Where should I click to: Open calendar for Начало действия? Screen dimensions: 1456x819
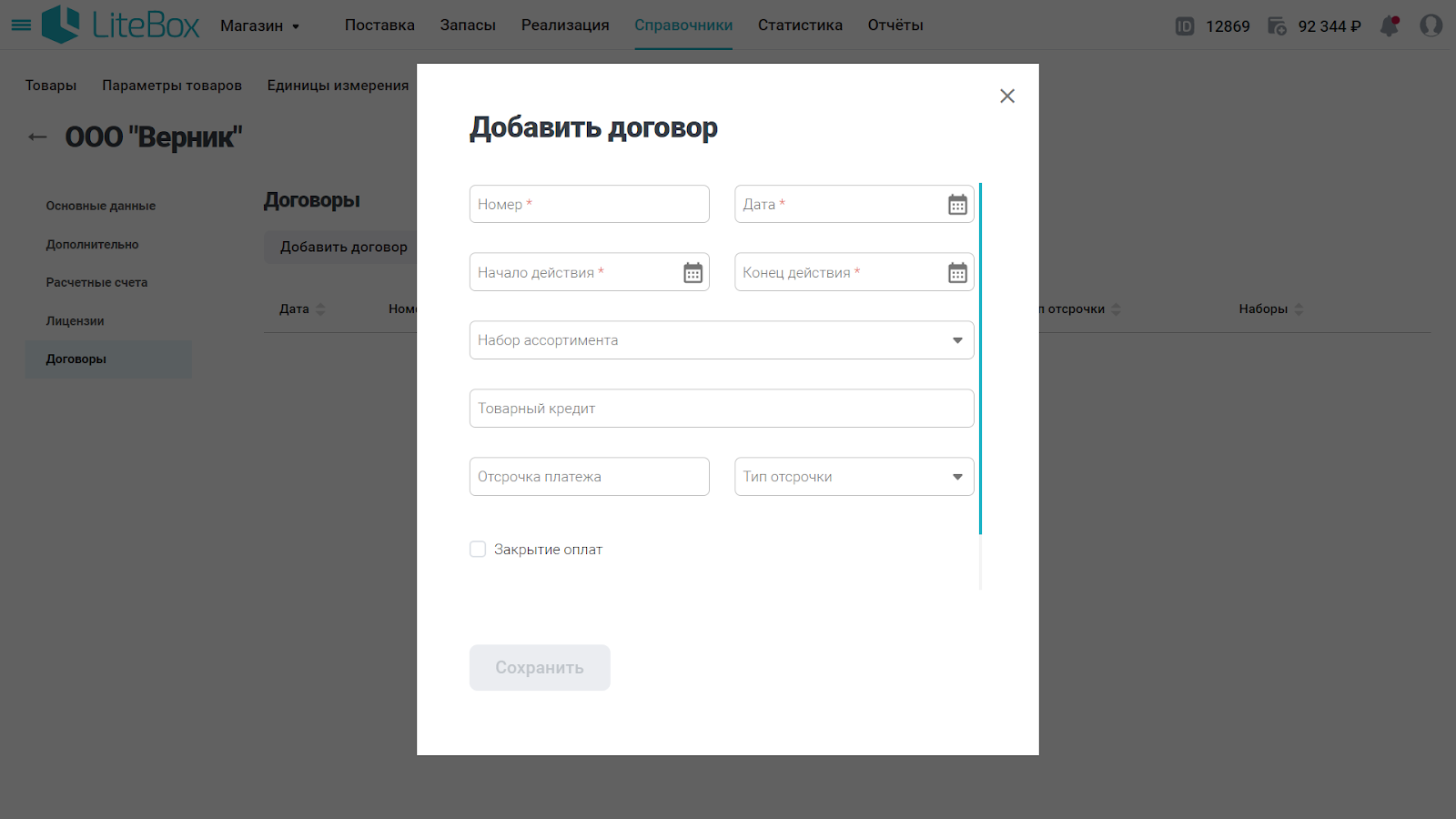click(693, 273)
